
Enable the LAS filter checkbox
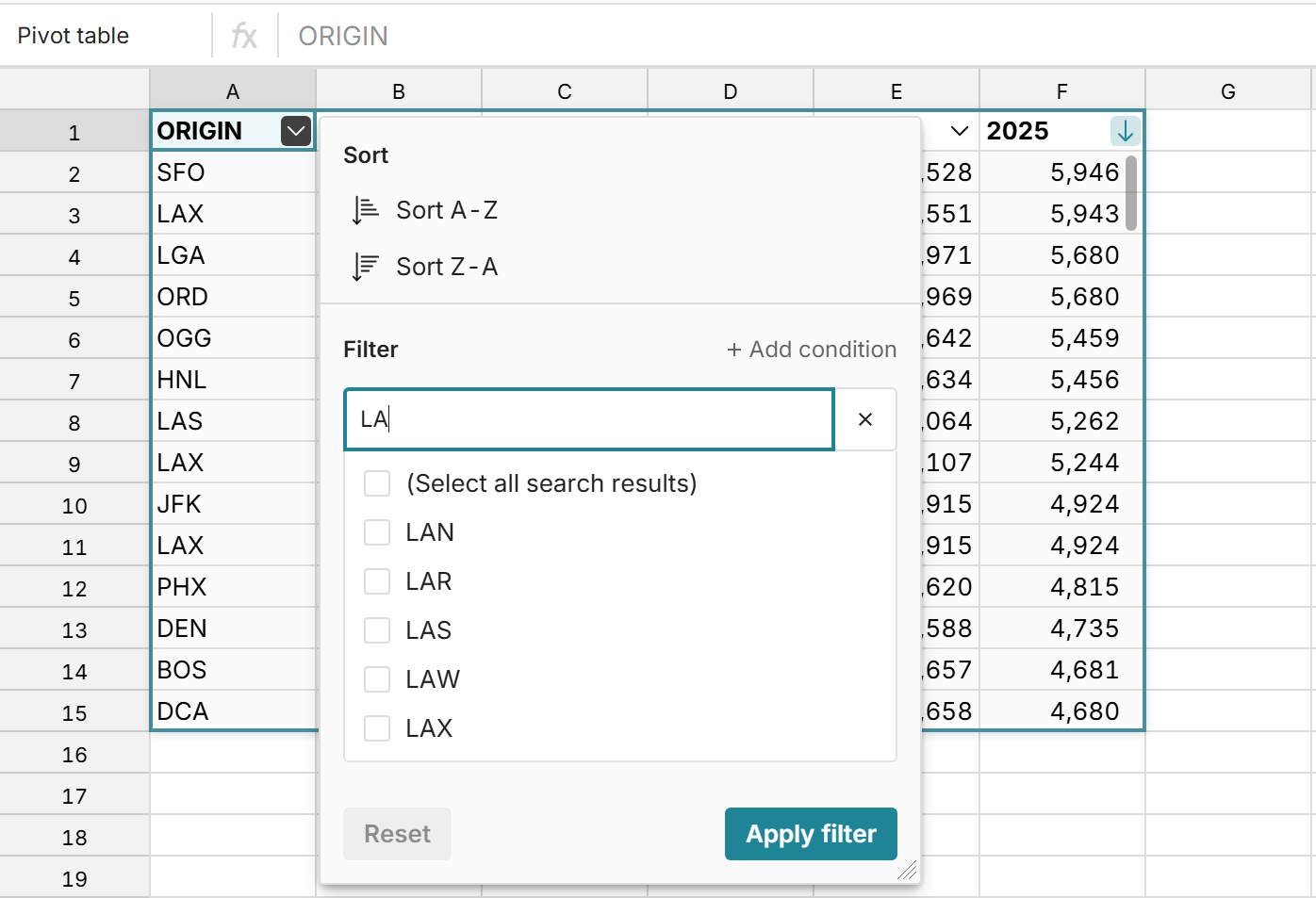coord(377,629)
